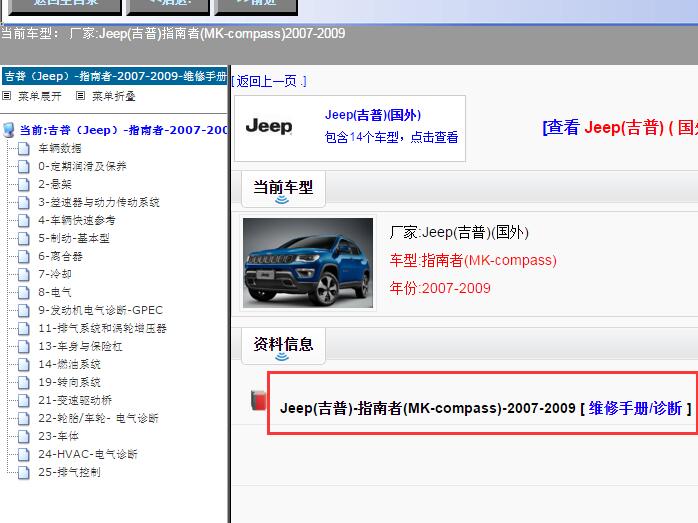The image size is (698, 523).
Task: Click the red 年份:2007-2009 text
Action: pos(440,288)
